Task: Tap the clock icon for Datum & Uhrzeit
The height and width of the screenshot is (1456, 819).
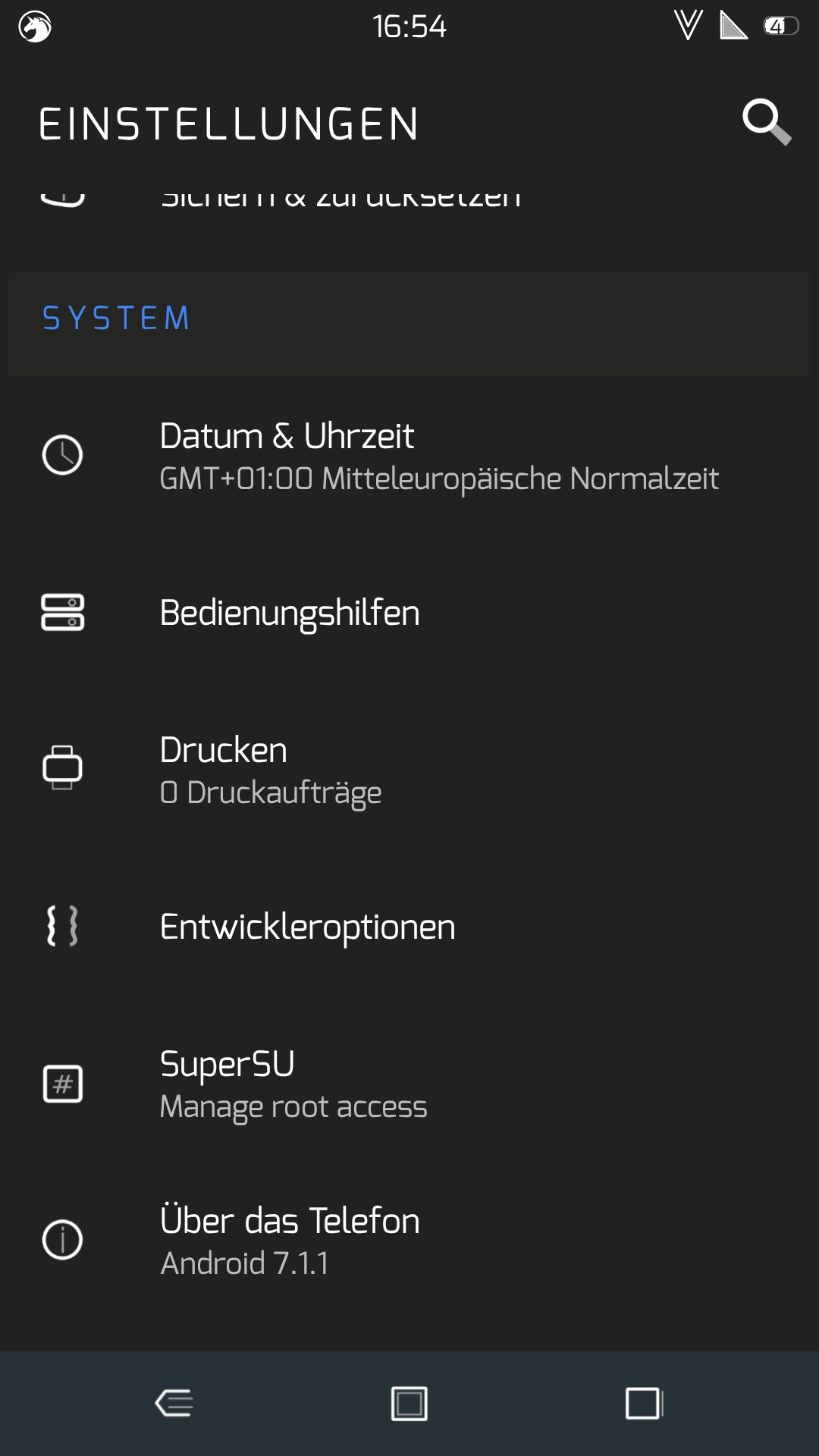Action: point(62,455)
